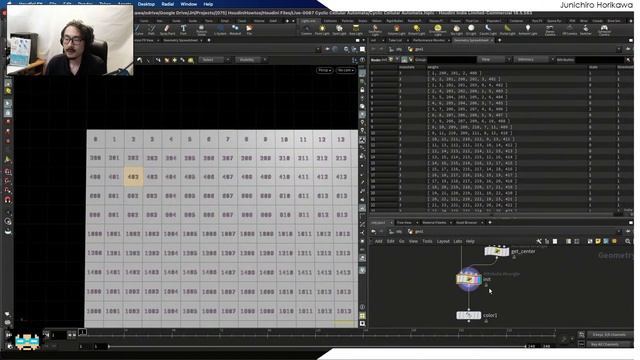Click the red magnet snapping icon in left toolbar
This screenshot has height=360, width=640.
coord(8,200)
